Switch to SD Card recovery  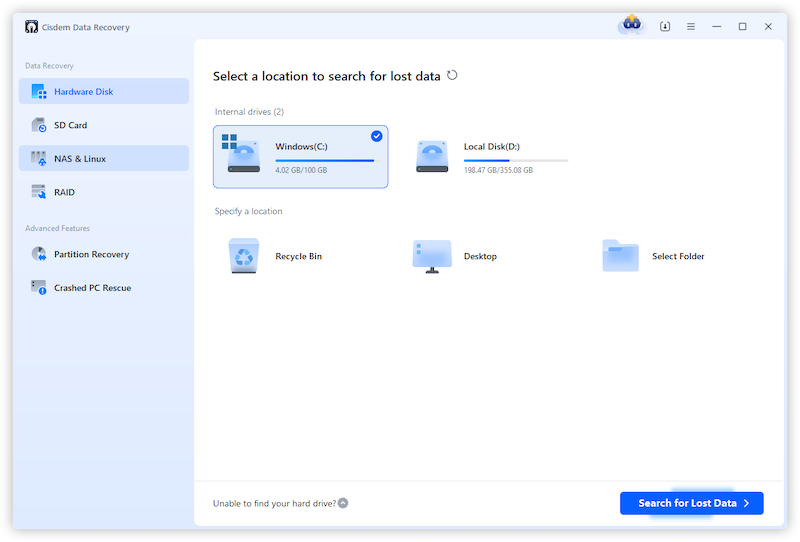[104, 125]
